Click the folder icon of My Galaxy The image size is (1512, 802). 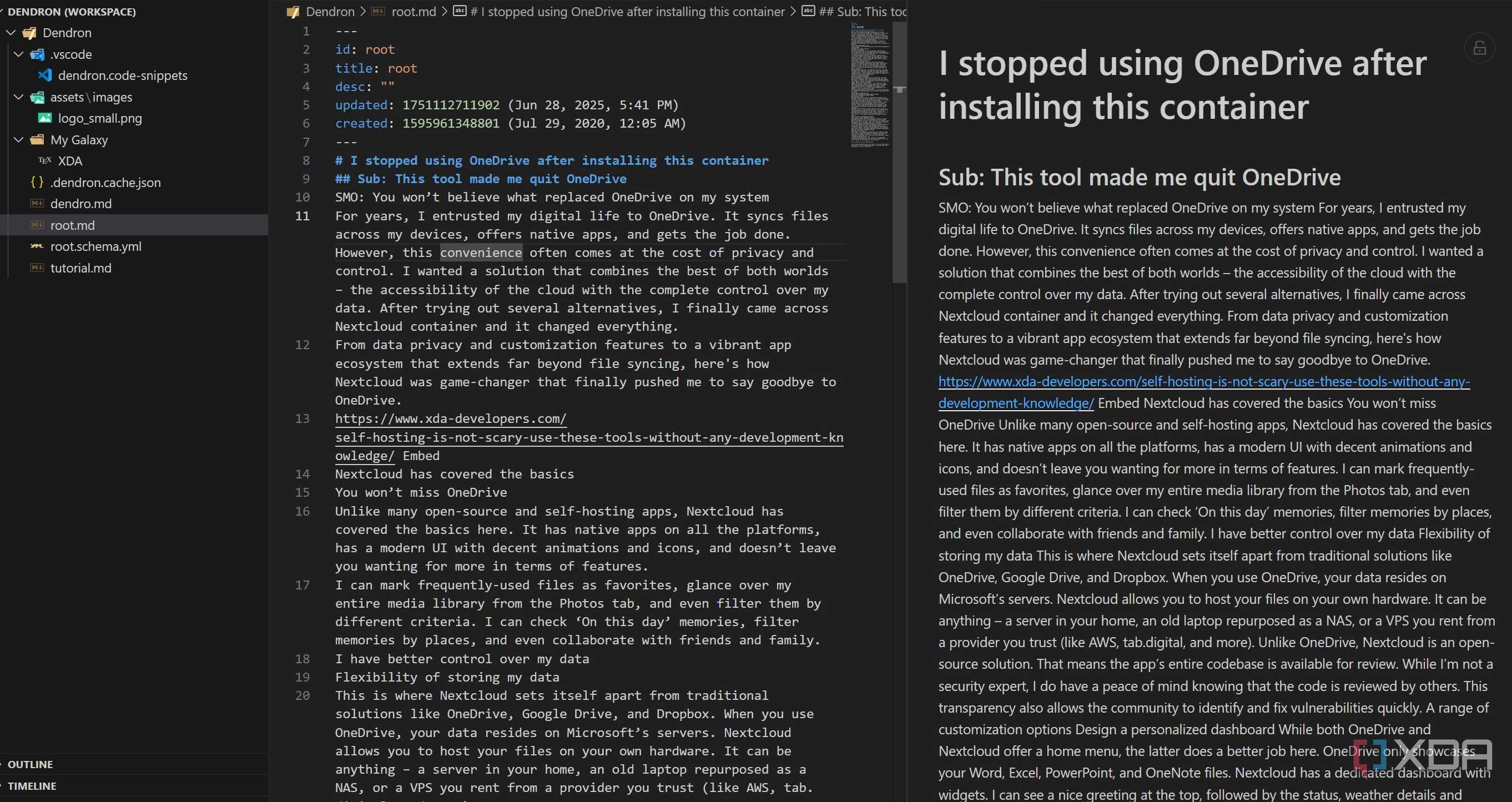pos(37,140)
